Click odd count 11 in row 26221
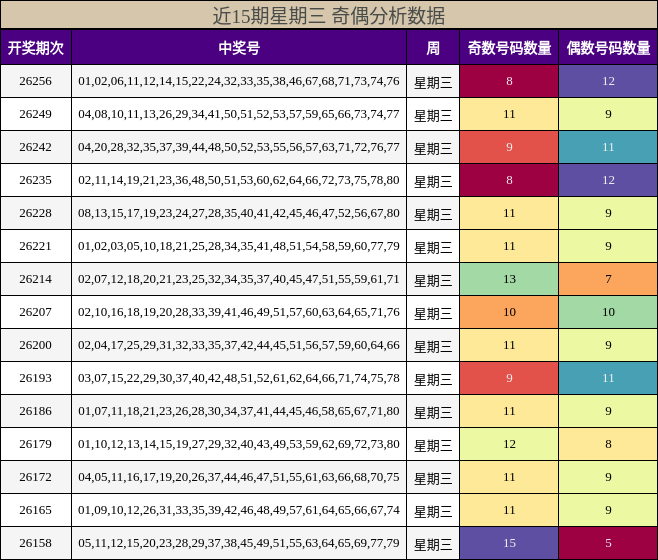 click(x=509, y=246)
